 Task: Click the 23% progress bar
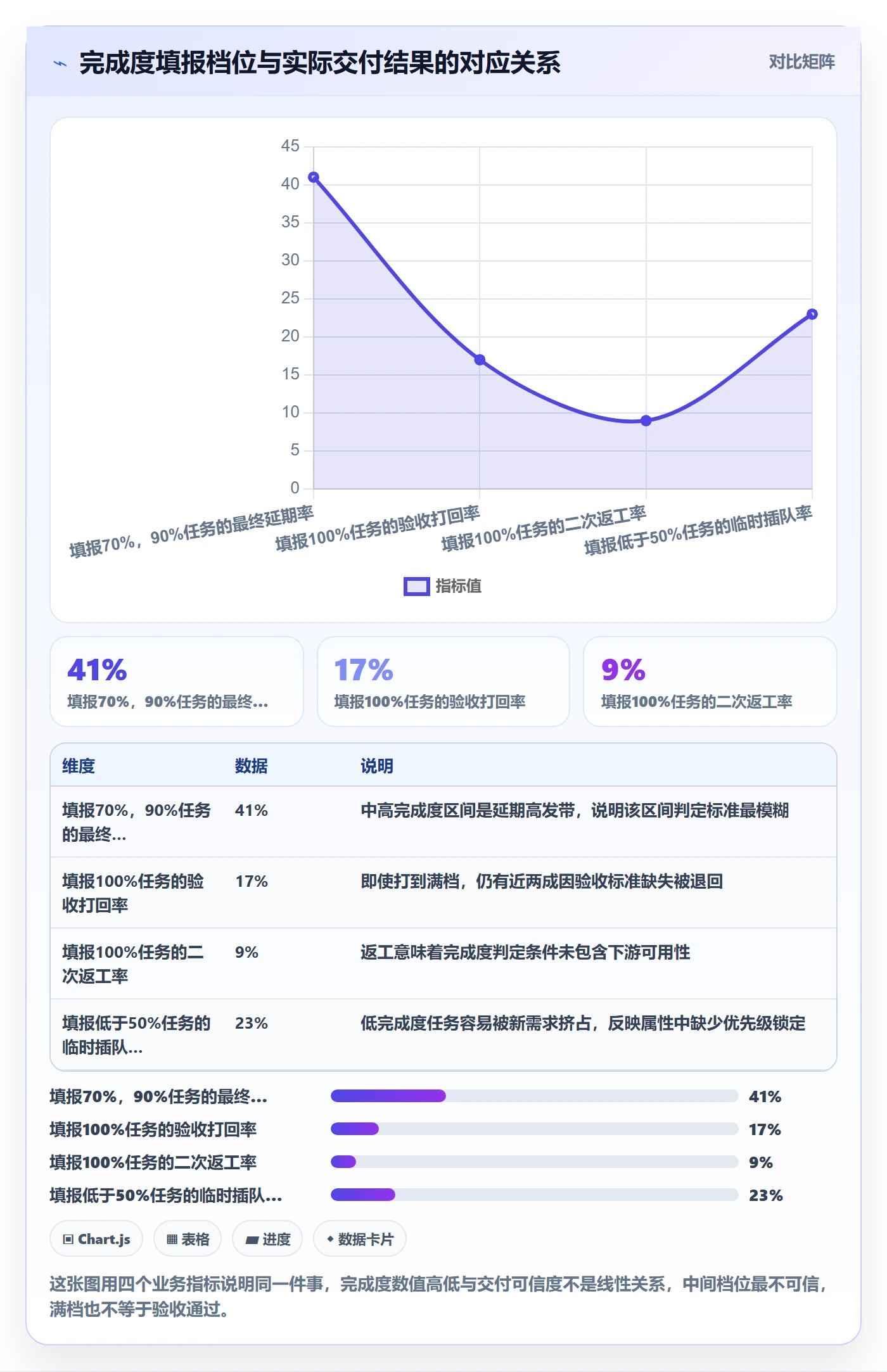(535, 1195)
